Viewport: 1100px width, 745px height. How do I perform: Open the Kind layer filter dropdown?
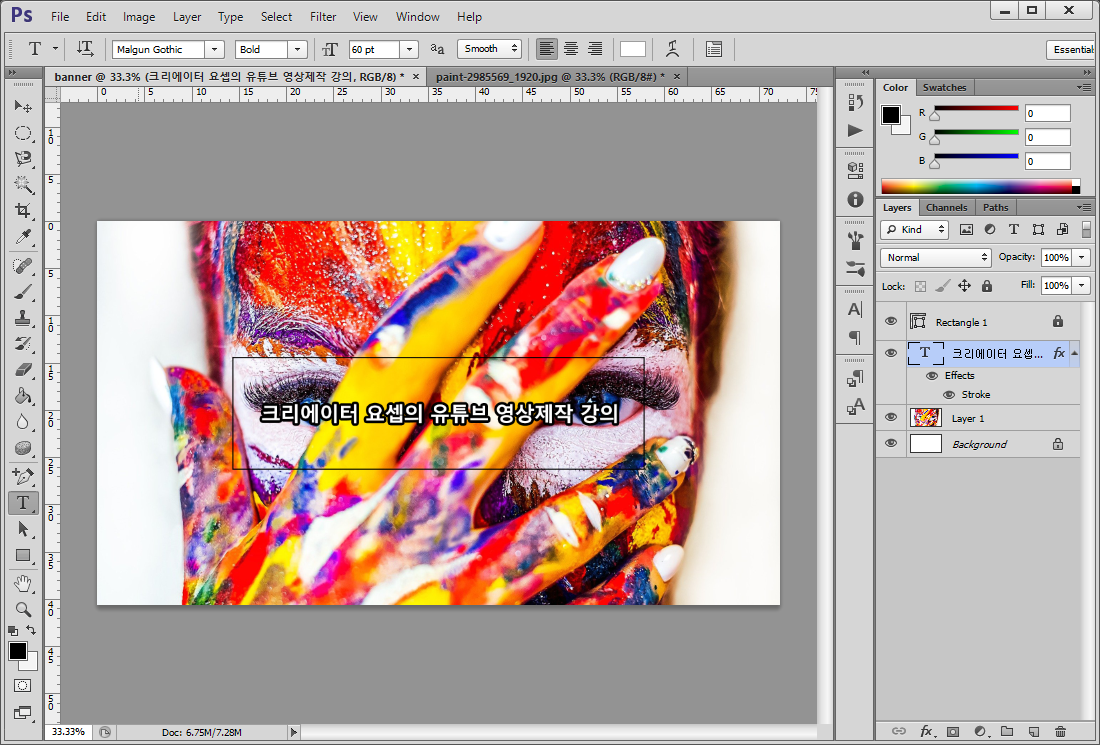914,229
